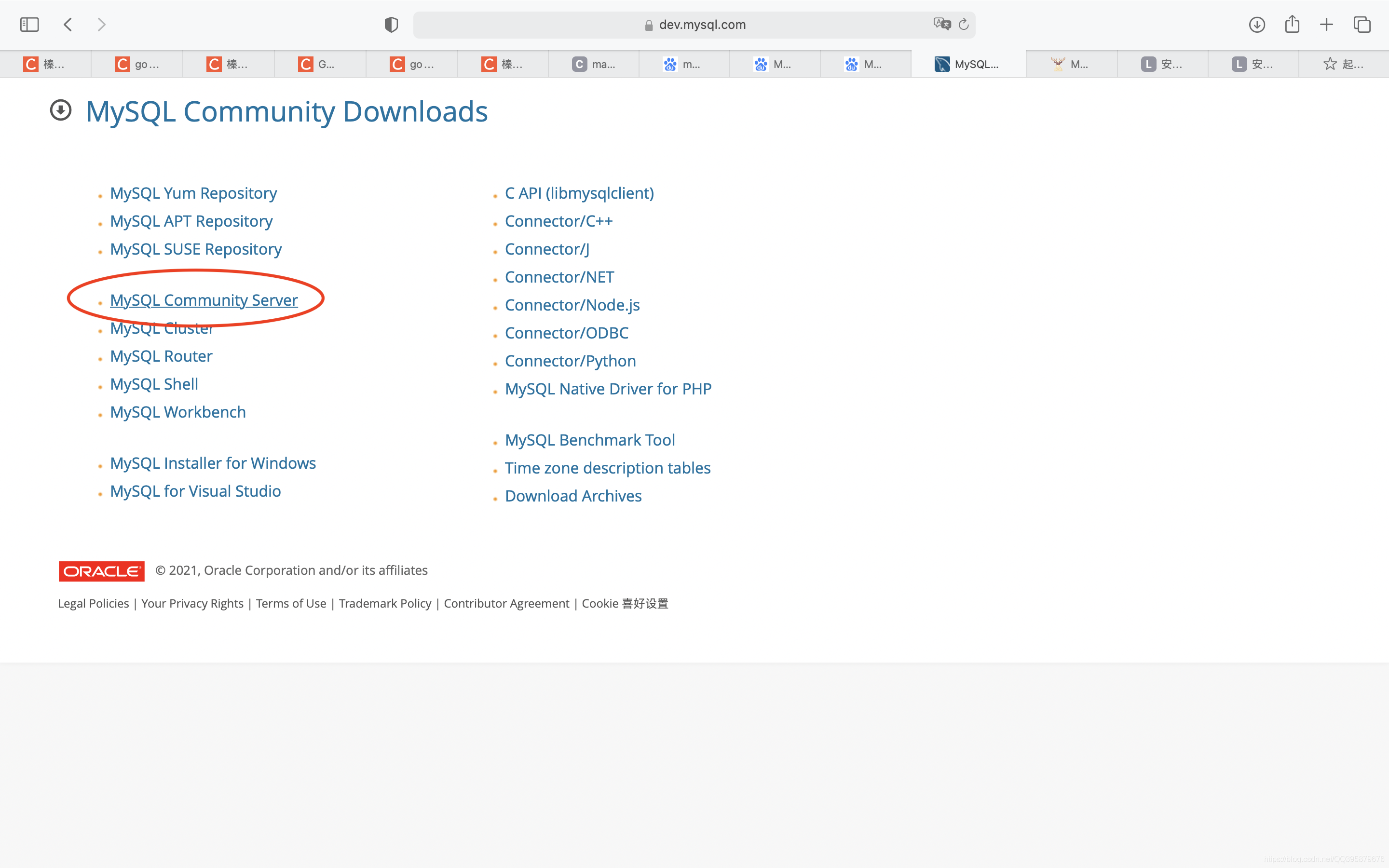Open Your Privacy Rights footer link
The width and height of the screenshot is (1389, 868).
(192, 603)
